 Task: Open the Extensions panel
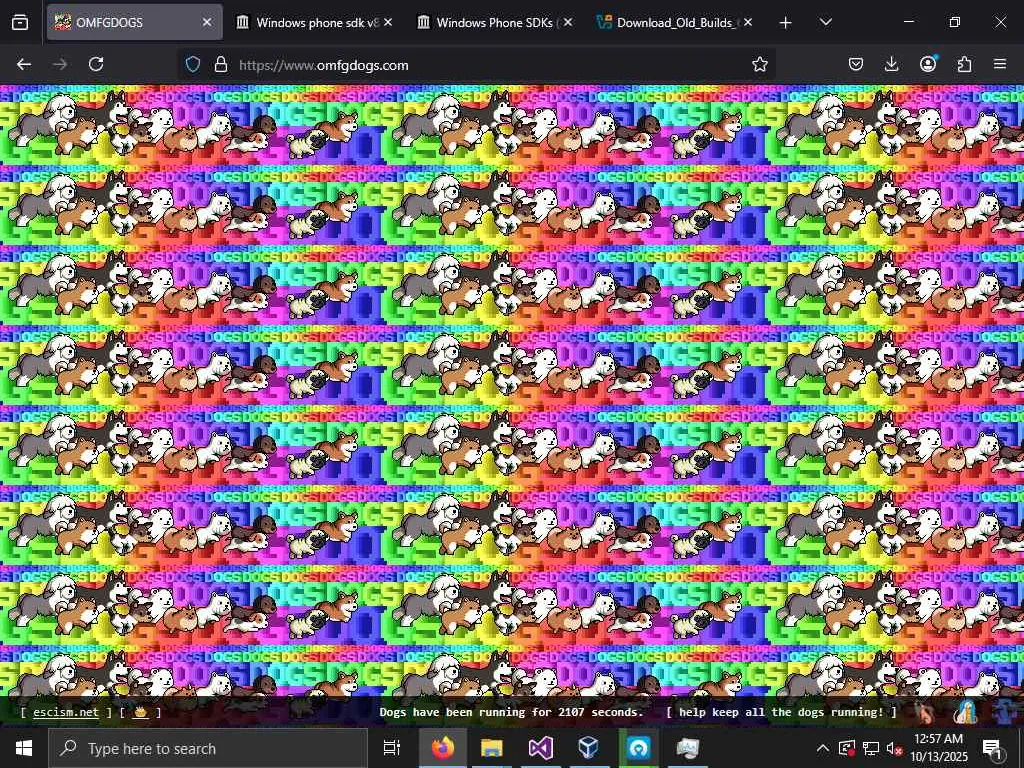point(964,64)
